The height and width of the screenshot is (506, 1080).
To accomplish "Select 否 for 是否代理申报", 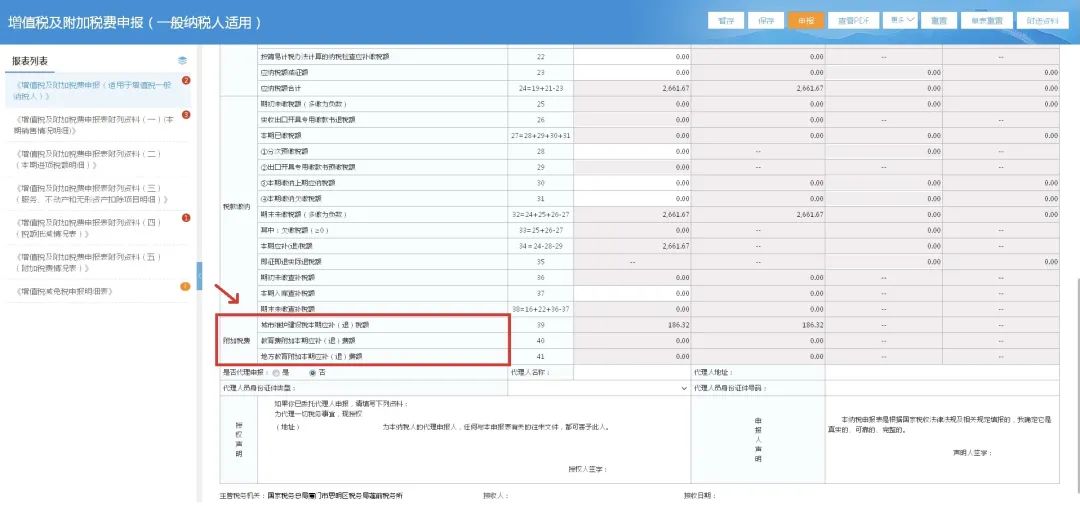I will coord(312,372).
